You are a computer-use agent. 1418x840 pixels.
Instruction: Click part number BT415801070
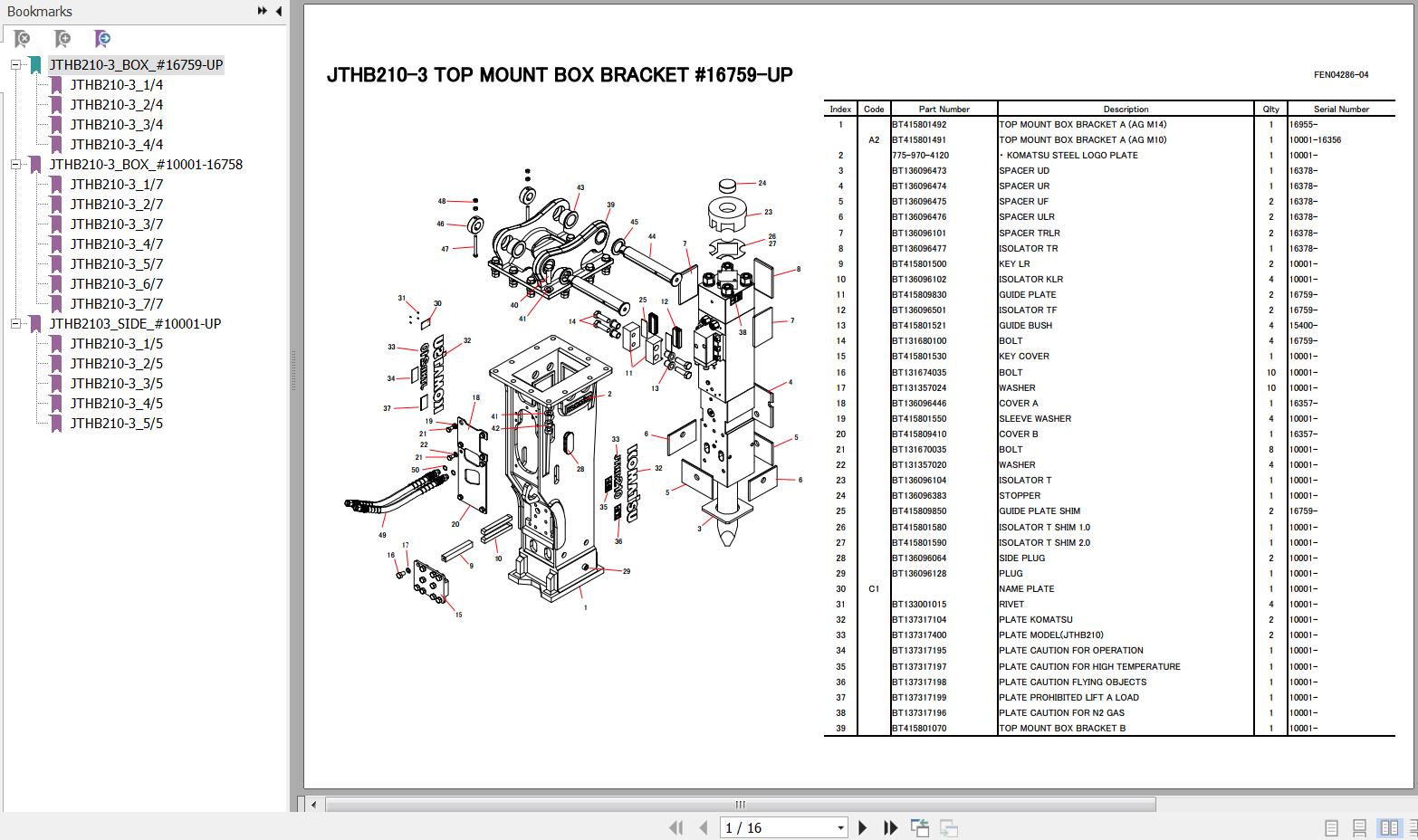tap(919, 729)
